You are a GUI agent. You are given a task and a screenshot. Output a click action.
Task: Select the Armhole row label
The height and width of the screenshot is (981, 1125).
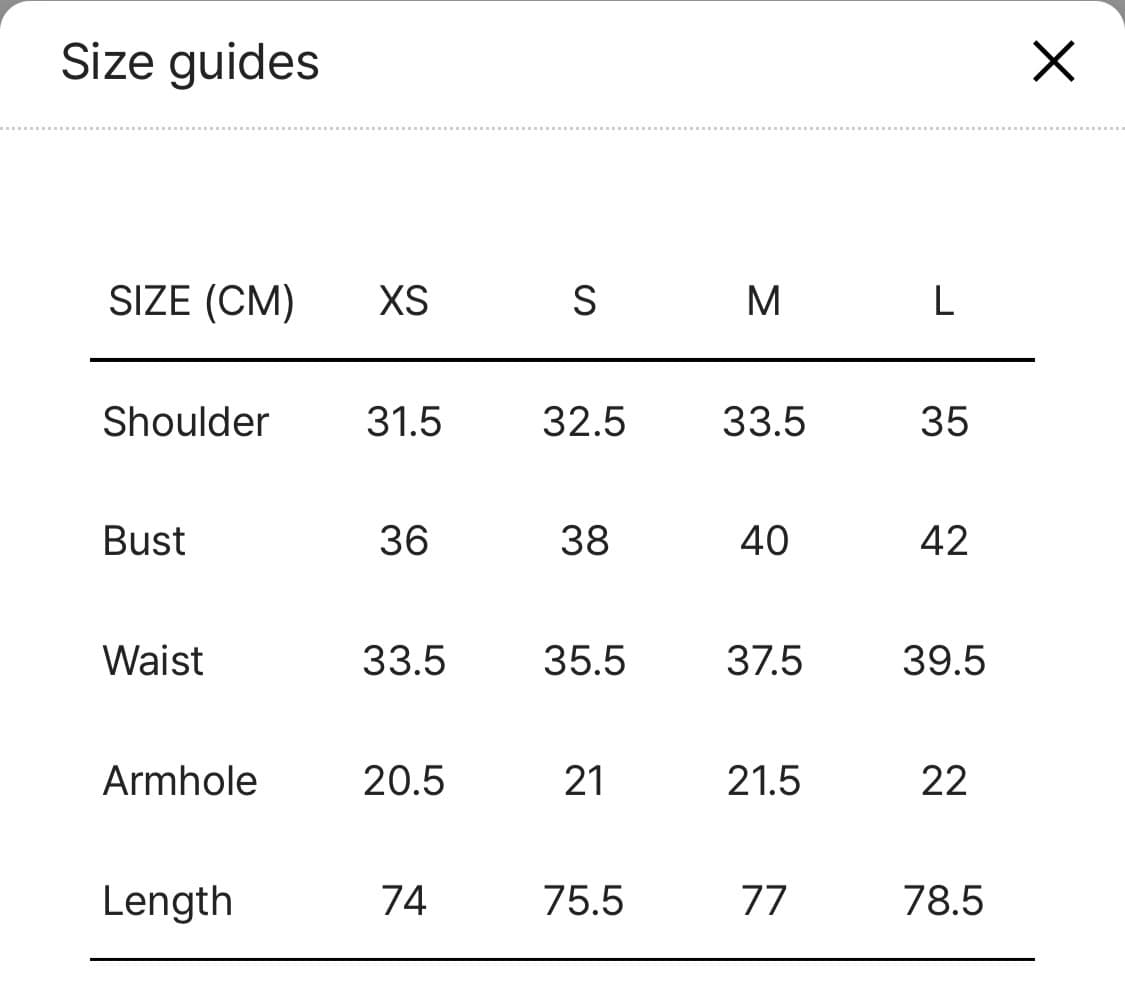(x=180, y=781)
